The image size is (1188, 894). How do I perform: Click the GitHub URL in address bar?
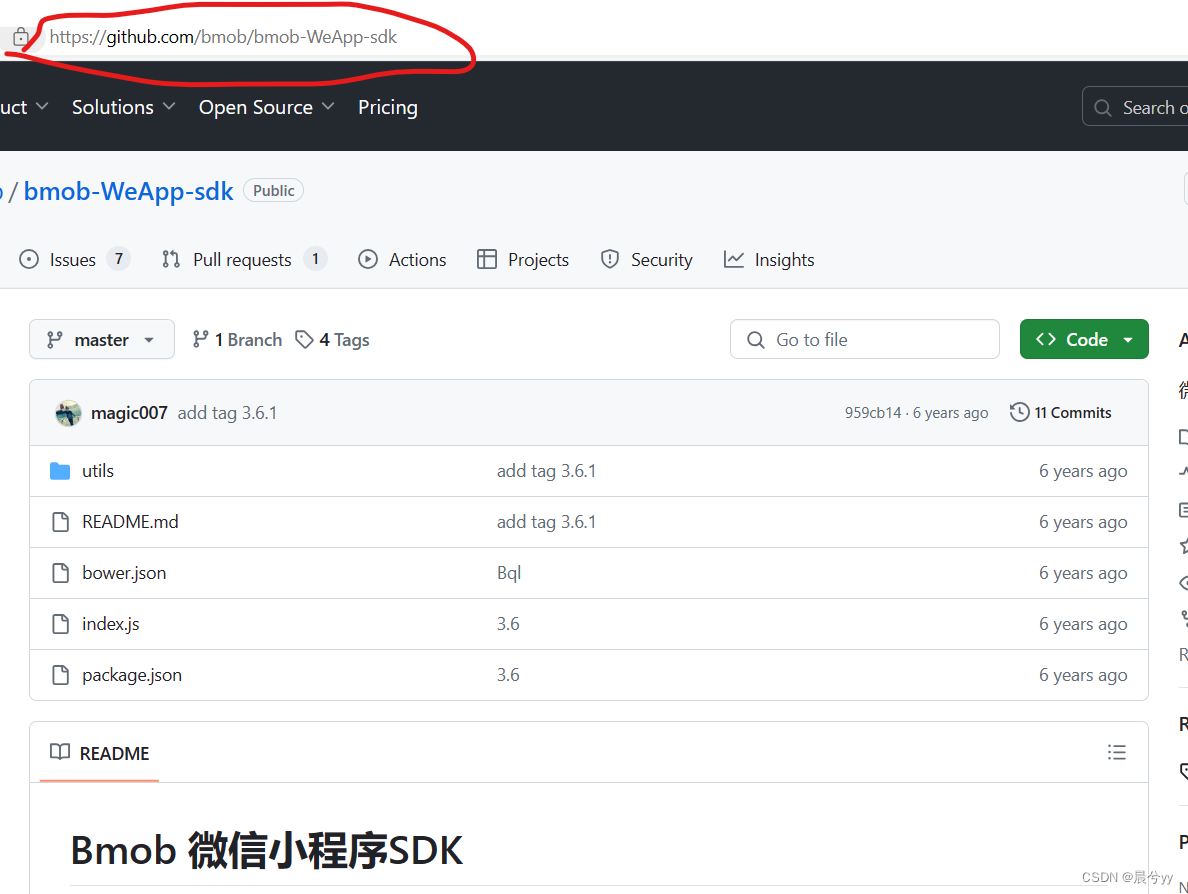click(x=223, y=37)
